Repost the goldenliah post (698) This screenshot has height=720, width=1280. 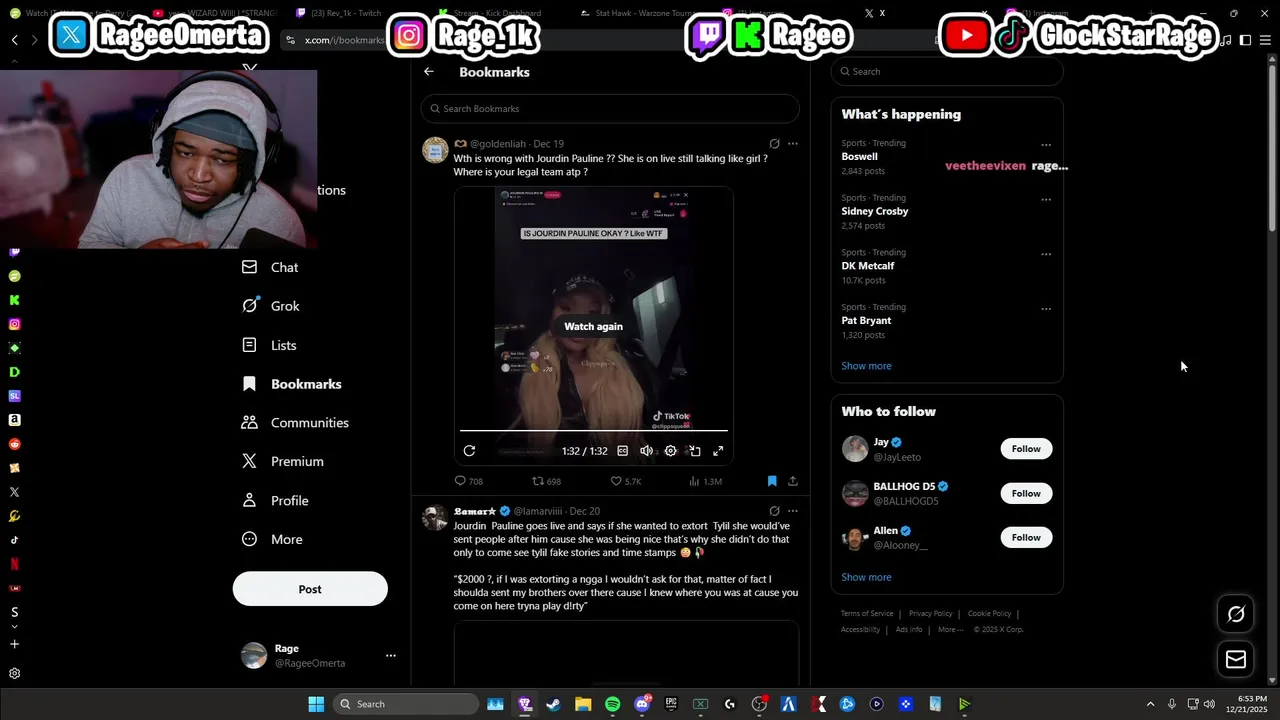pyautogui.click(x=546, y=481)
